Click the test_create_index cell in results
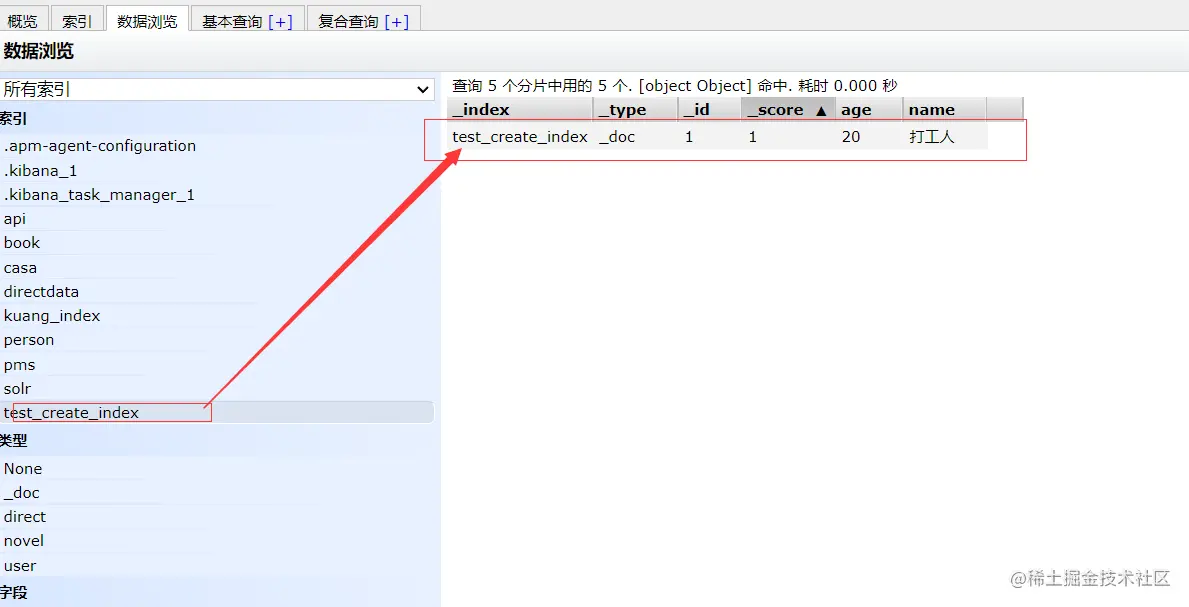 pos(520,137)
